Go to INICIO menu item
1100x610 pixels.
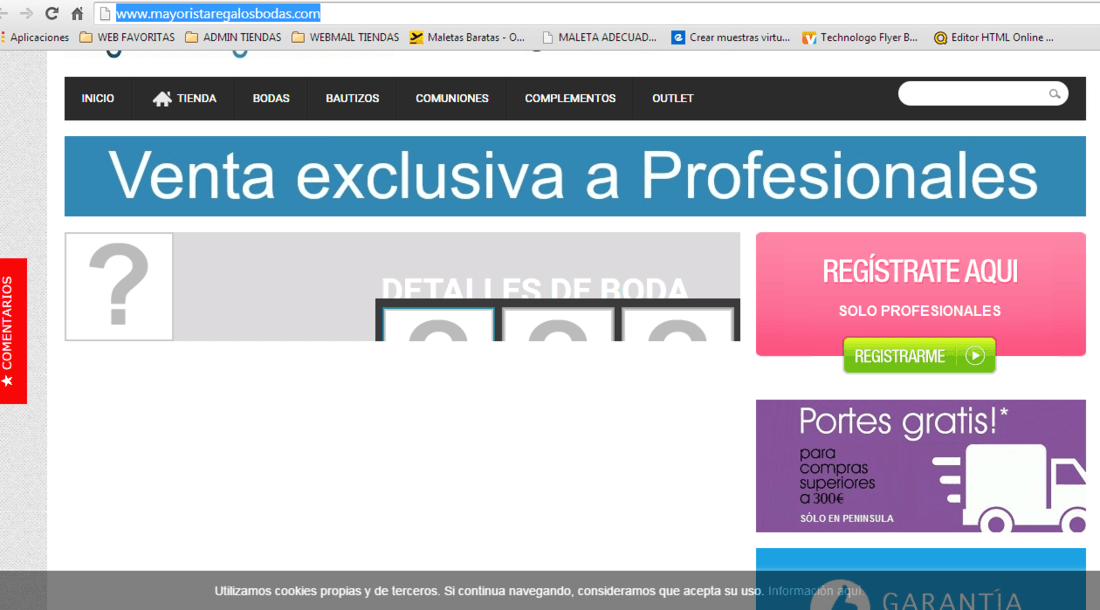click(x=98, y=98)
